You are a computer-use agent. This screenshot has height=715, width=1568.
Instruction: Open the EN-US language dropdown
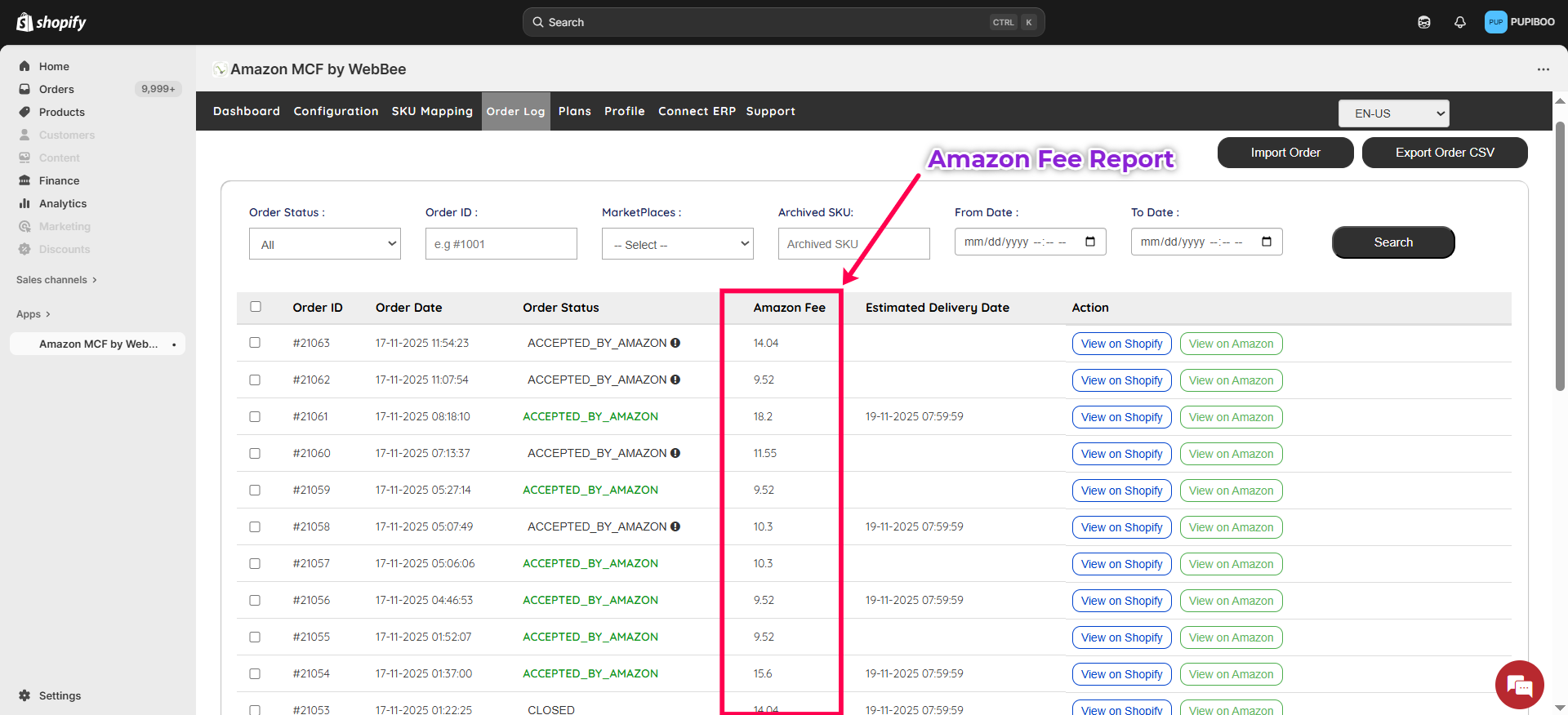pyautogui.click(x=1393, y=113)
